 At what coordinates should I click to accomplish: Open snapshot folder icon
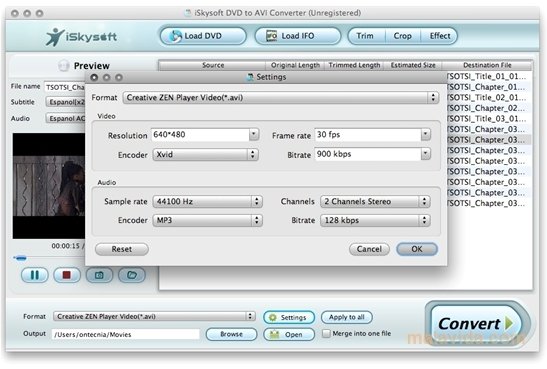pos(132,275)
